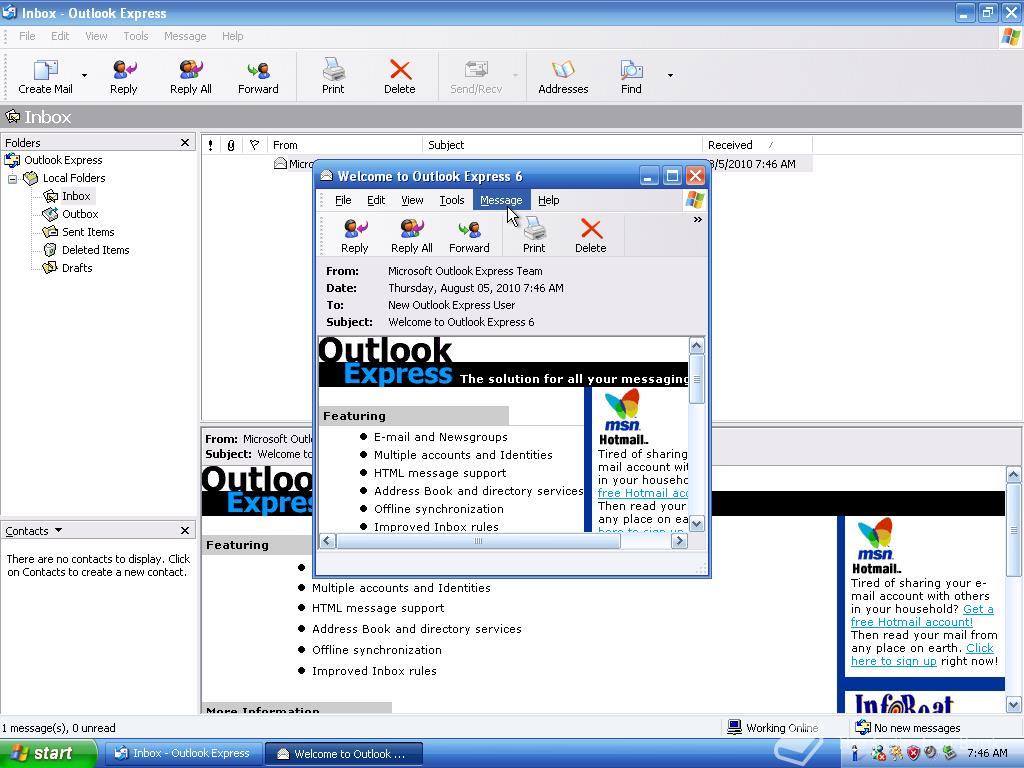
Task: Click preview pane scrollbar down arrow
Action: (1014, 705)
